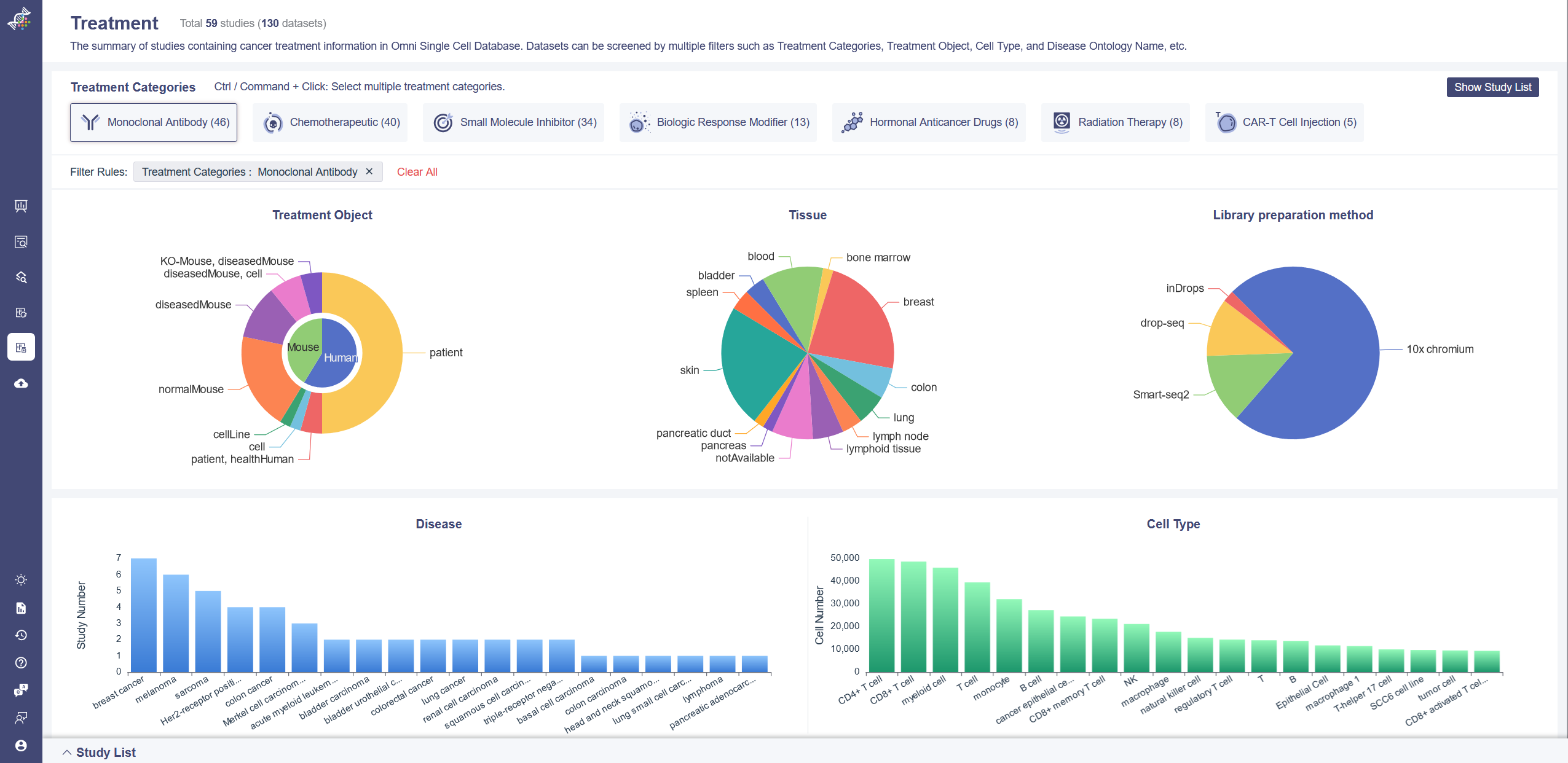Select Chemotherapeutic (40) category

click(330, 122)
